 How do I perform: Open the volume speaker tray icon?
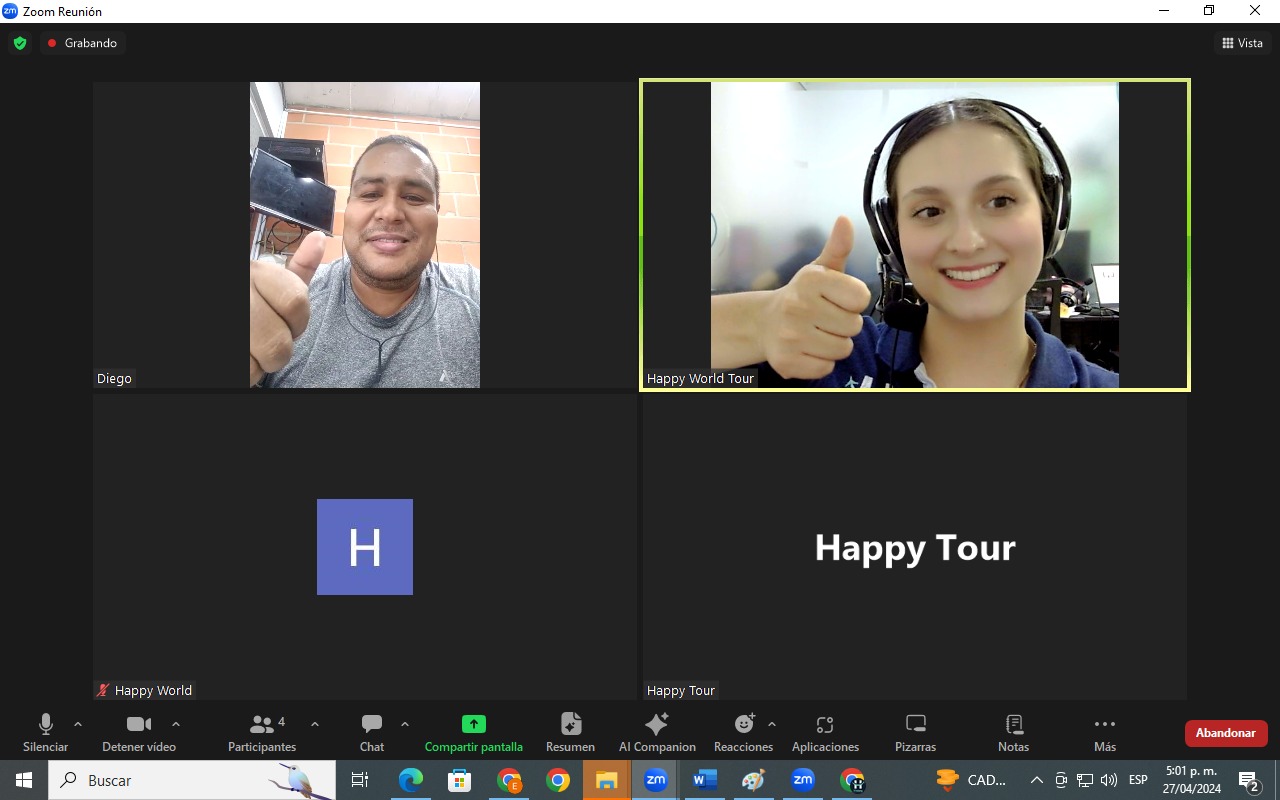1108,780
